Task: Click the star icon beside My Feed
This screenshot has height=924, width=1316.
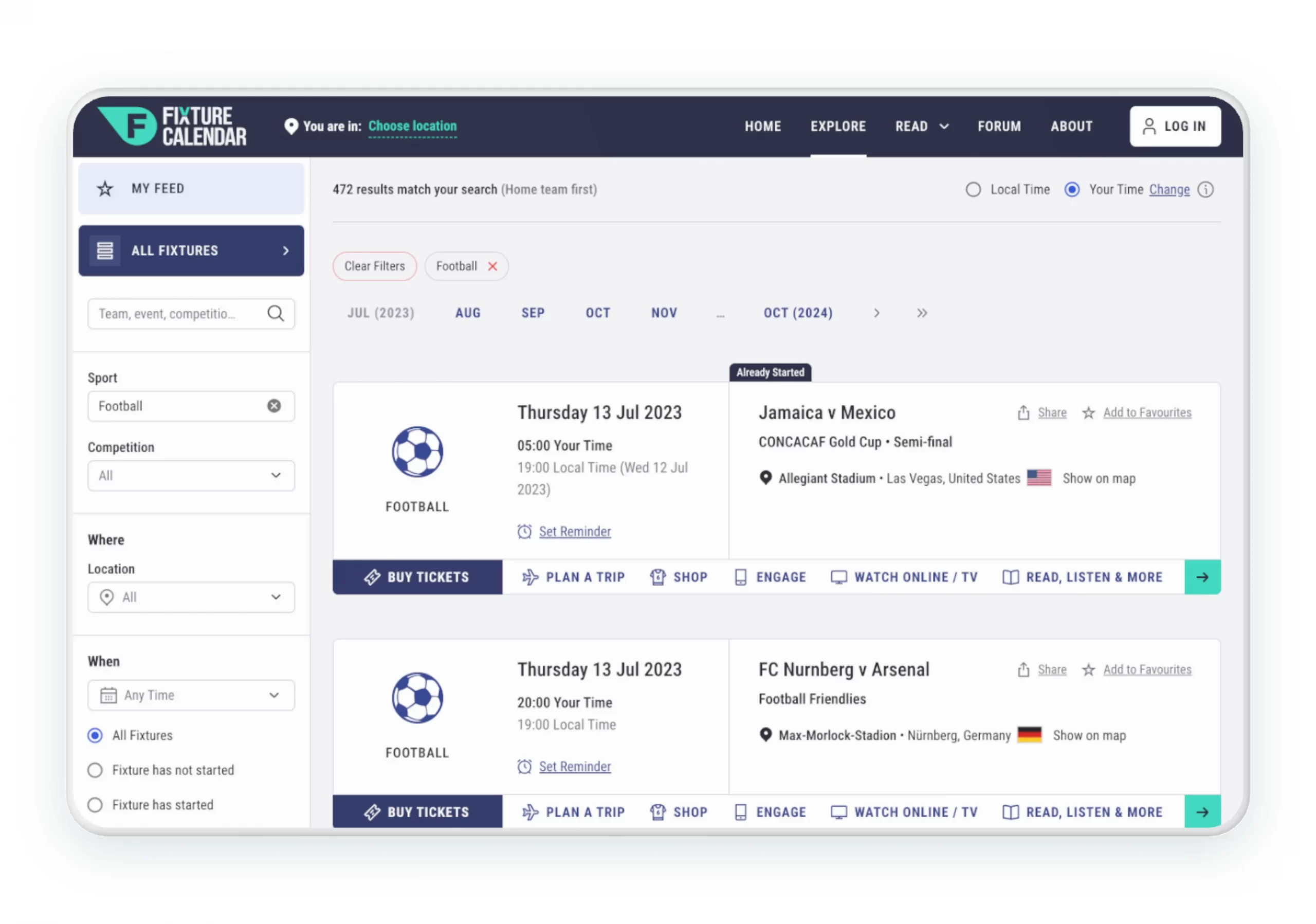Action: (x=105, y=189)
